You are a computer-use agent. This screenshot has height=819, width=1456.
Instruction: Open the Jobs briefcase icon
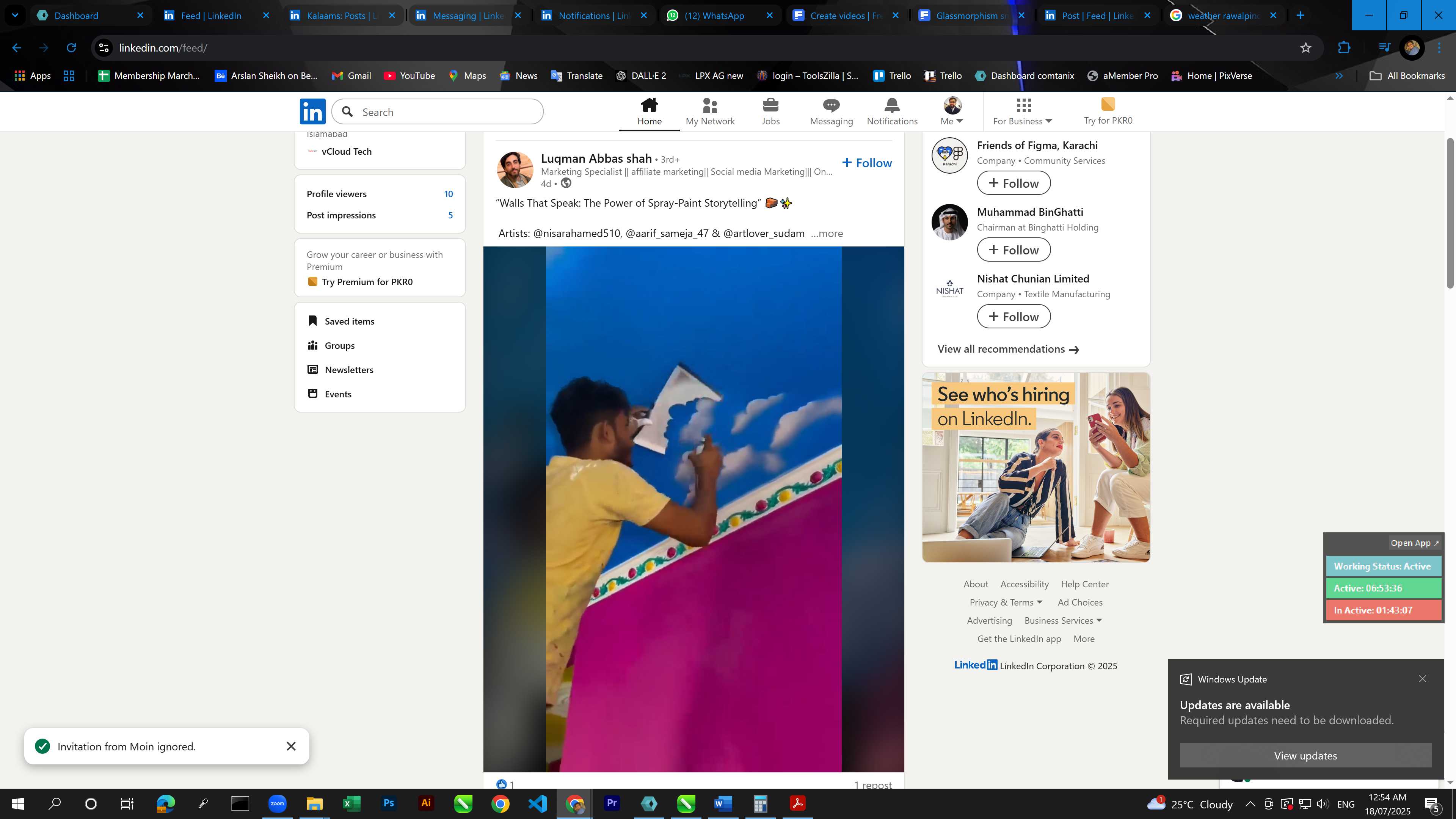[x=770, y=111]
